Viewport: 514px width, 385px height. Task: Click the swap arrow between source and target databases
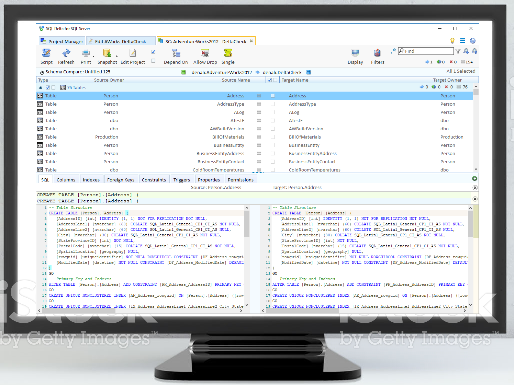[x=257, y=72]
